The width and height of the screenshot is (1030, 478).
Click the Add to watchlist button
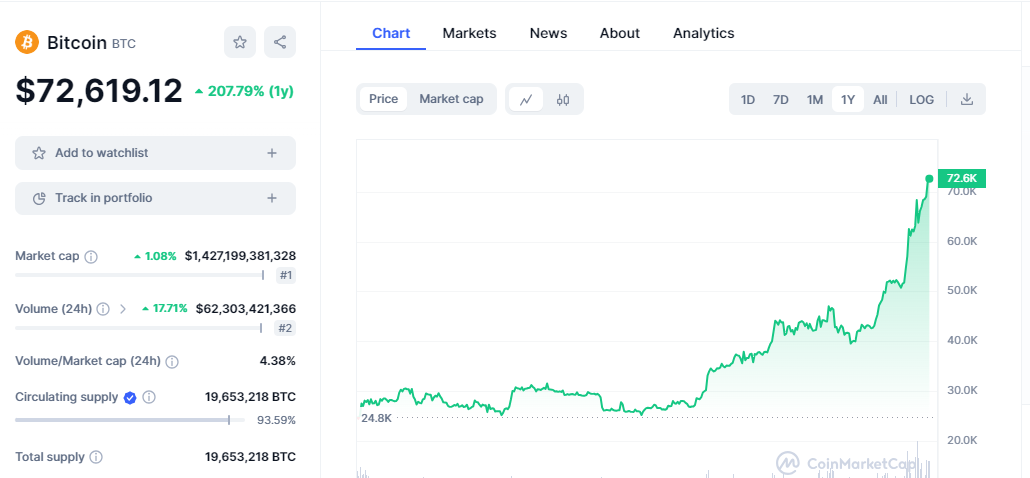[155, 153]
